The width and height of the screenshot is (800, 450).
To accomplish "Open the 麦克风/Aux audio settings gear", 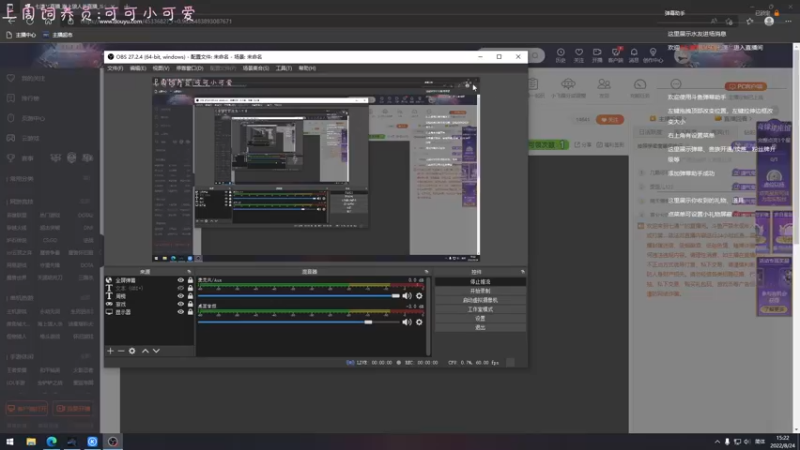I will tap(419, 296).
